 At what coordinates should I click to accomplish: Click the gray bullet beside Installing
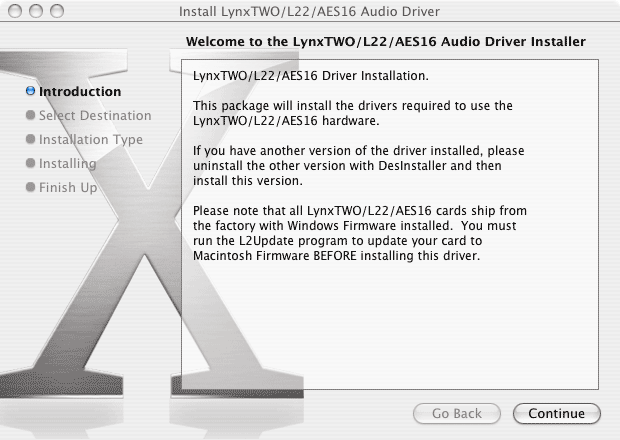click(x=31, y=164)
